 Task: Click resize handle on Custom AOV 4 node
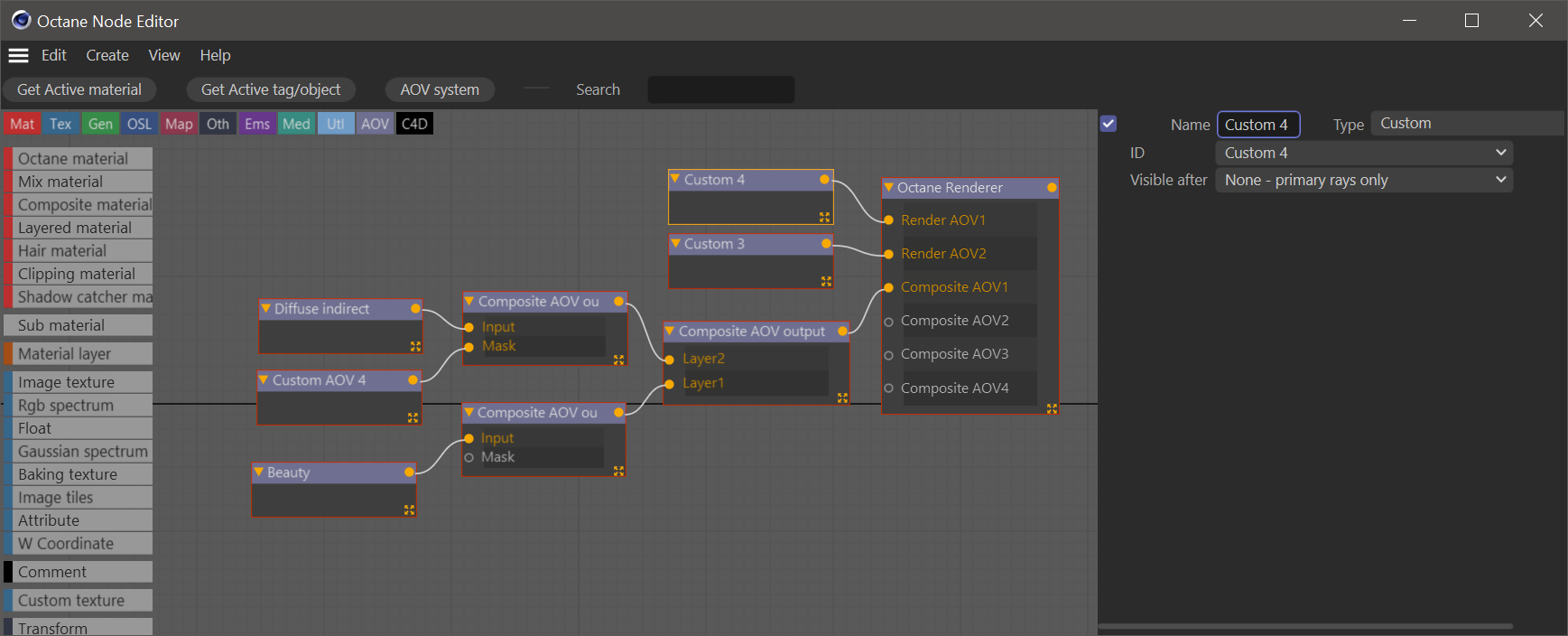(413, 417)
